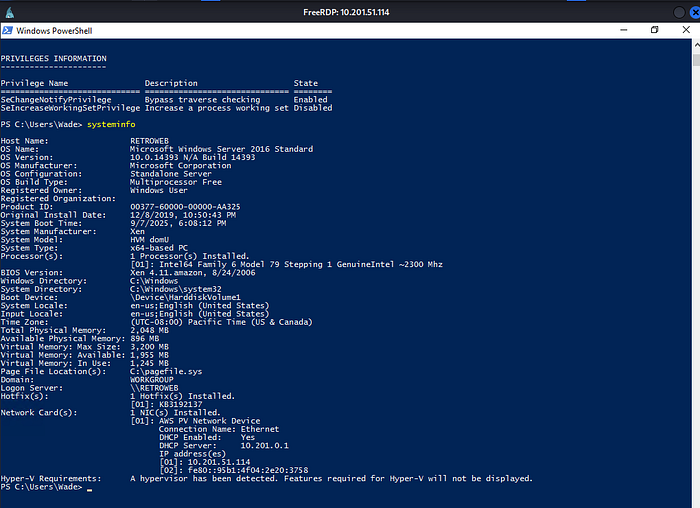Click system boot time 9/7/2025 value
The width and height of the screenshot is (700, 508).
click(178, 223)
